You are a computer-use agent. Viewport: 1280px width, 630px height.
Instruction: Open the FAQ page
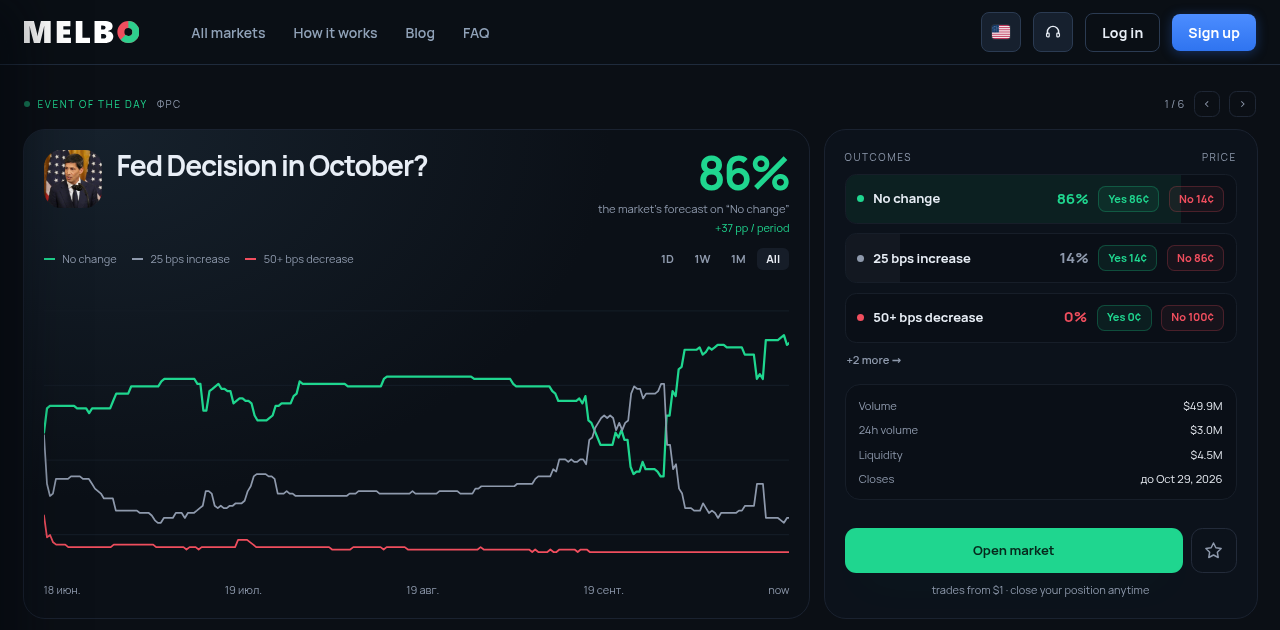[x=476, y=33]
